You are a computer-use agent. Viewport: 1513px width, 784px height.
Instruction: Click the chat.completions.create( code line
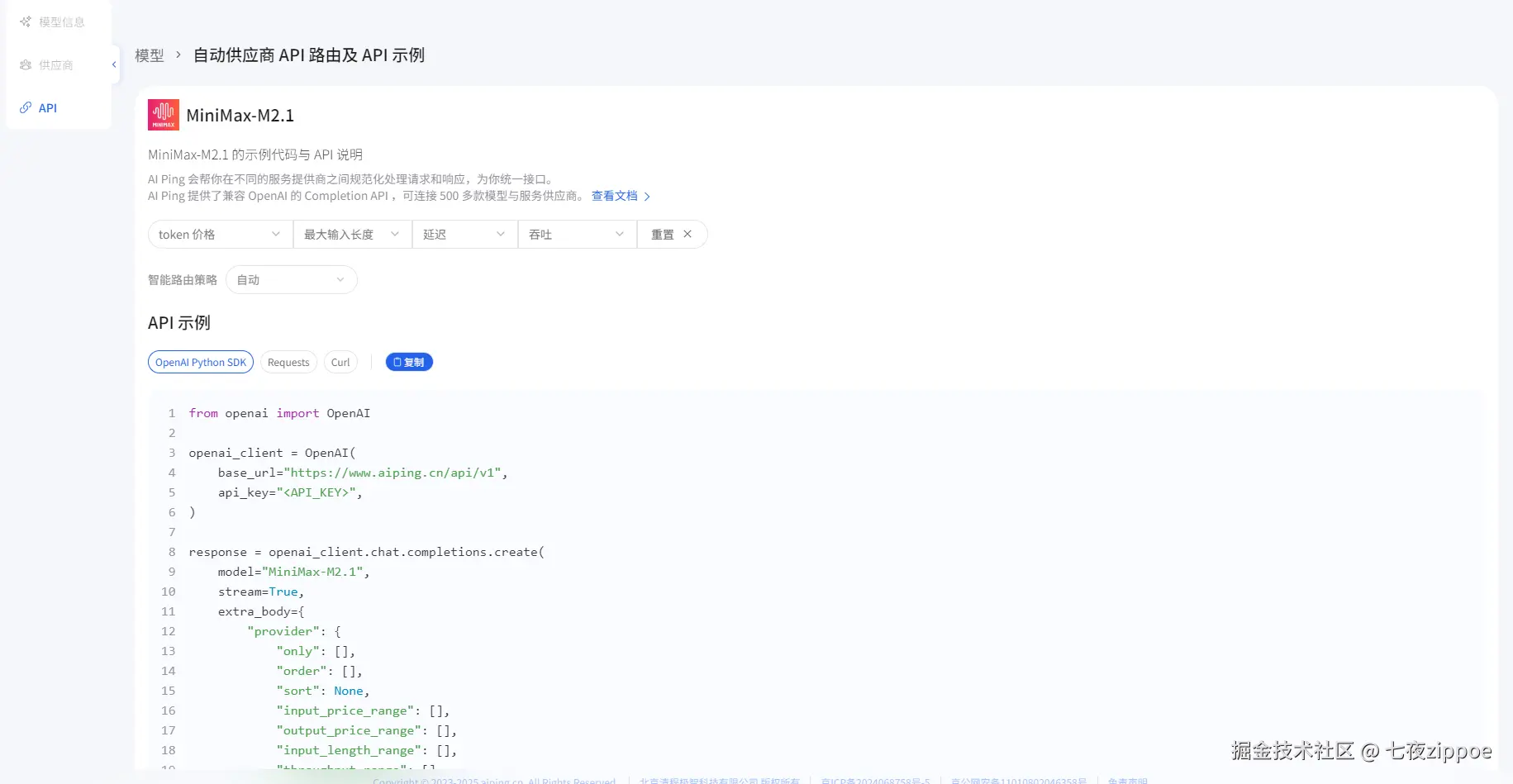click(366, 552)
